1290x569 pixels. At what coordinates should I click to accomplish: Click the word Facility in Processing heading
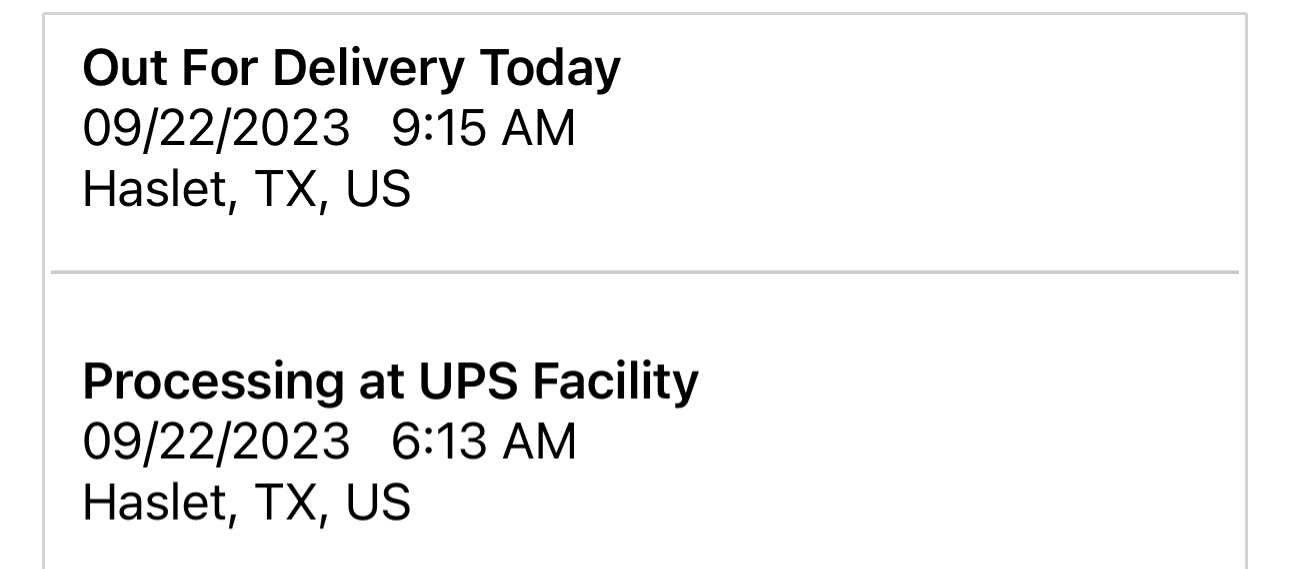pos(617,381)
